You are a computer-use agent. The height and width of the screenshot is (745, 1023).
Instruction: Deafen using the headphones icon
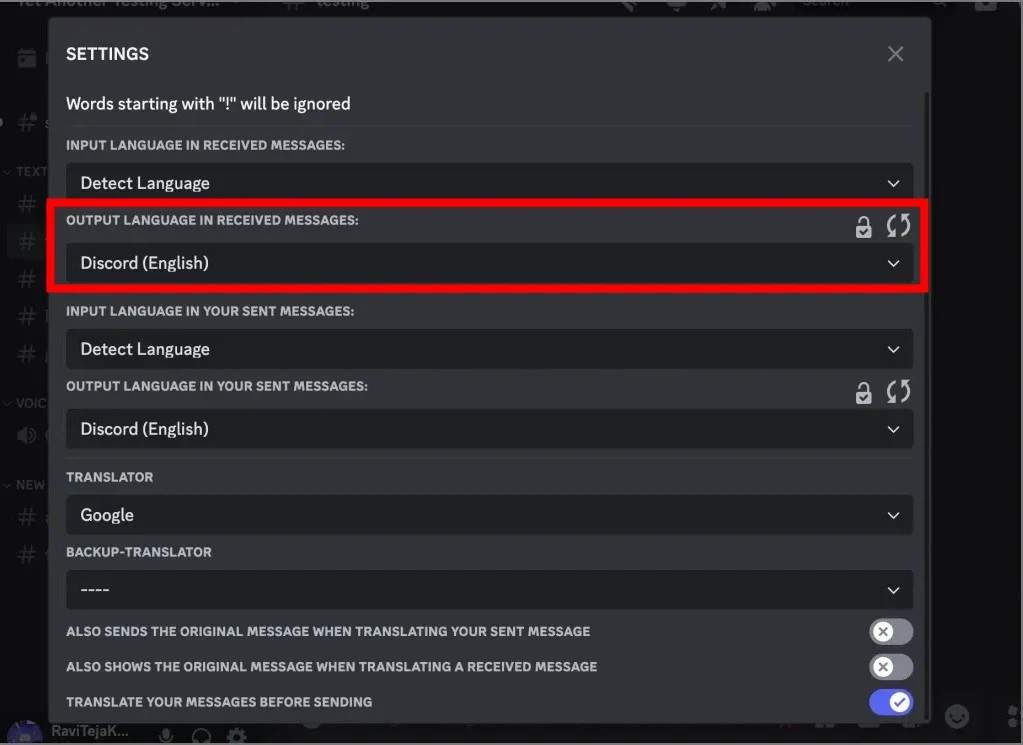click(x=201, y=736)
